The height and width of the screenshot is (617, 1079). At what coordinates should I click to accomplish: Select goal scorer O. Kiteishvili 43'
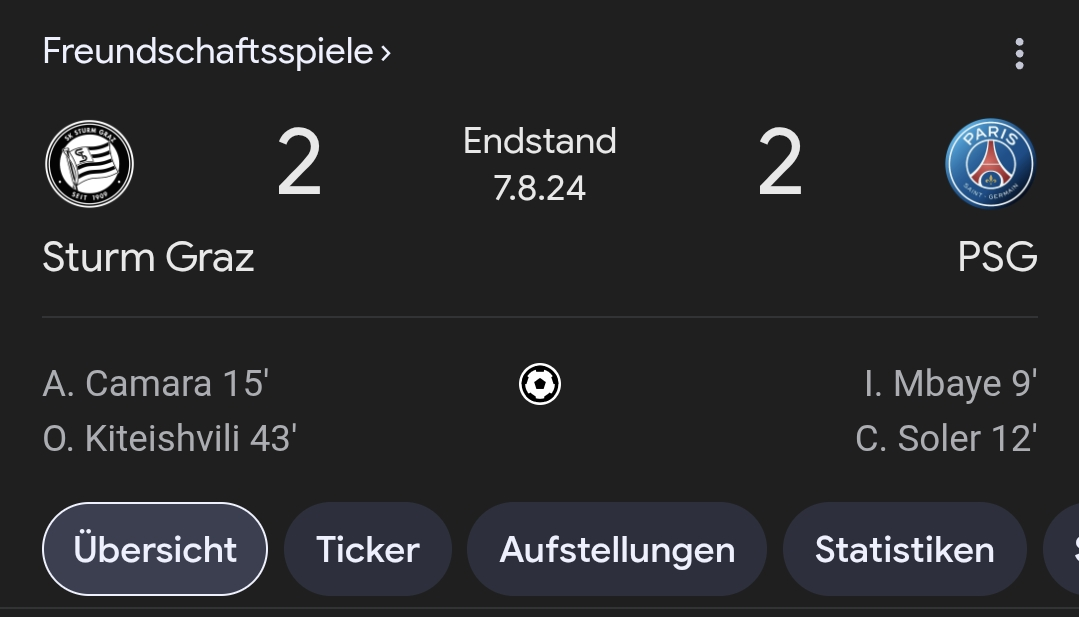pos(169,438)
